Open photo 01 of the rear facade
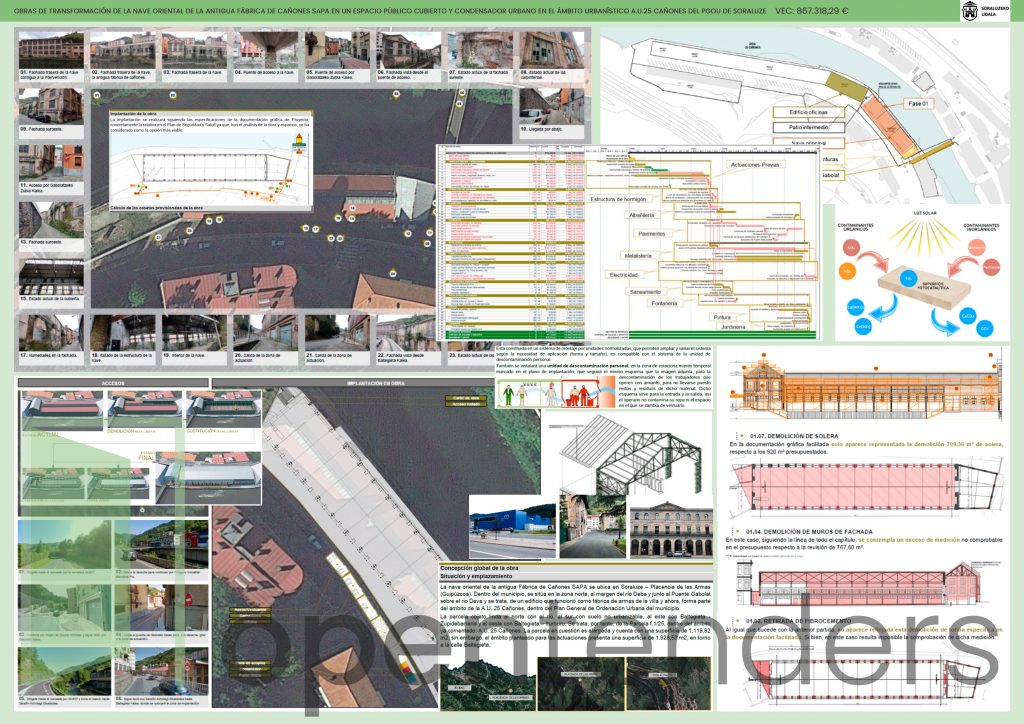This screenshot has height=724, width=1024. [51, 50]
